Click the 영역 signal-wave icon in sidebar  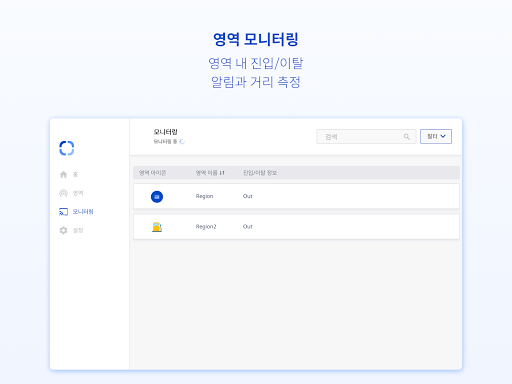(63, 193)
